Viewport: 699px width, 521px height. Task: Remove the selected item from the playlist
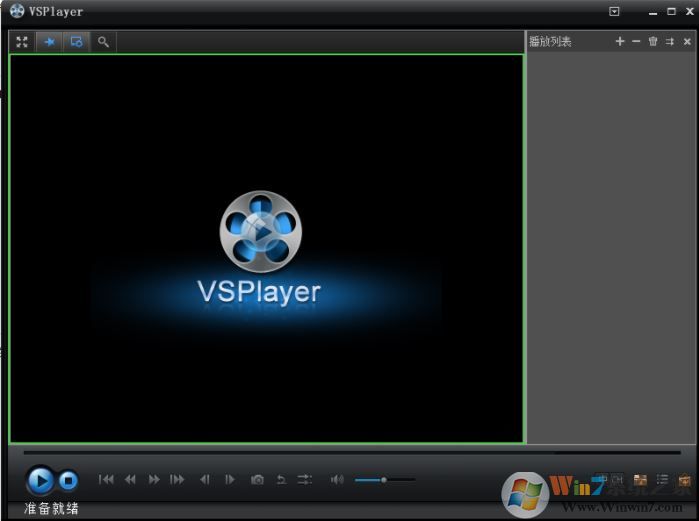636,41
